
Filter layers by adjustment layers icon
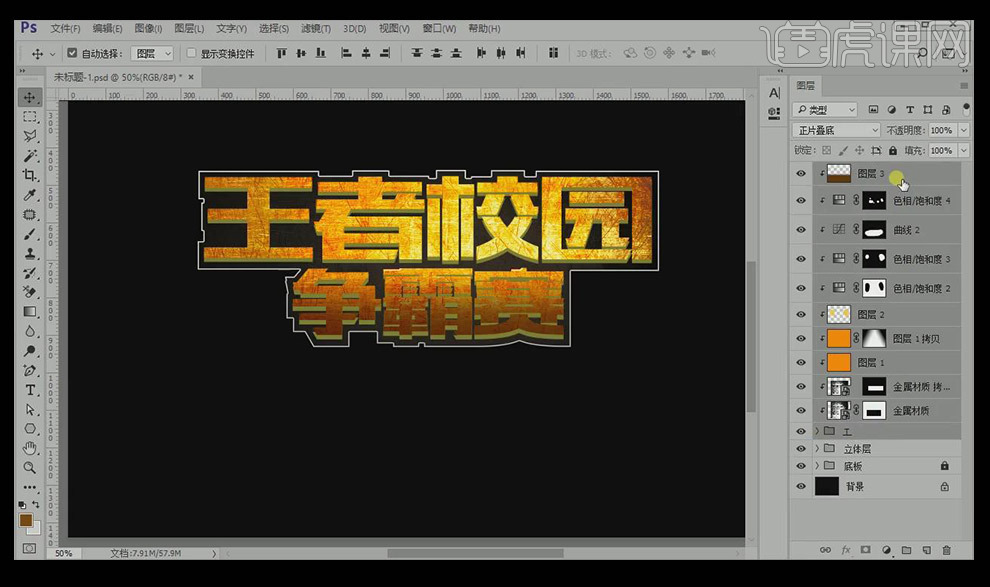pyautogui.click(x=892, y=110)
